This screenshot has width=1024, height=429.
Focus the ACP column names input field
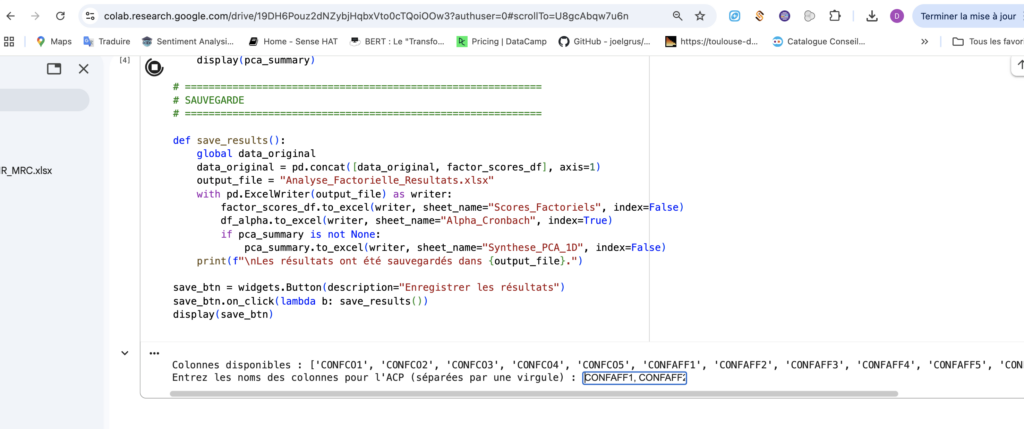coord(635,378)
